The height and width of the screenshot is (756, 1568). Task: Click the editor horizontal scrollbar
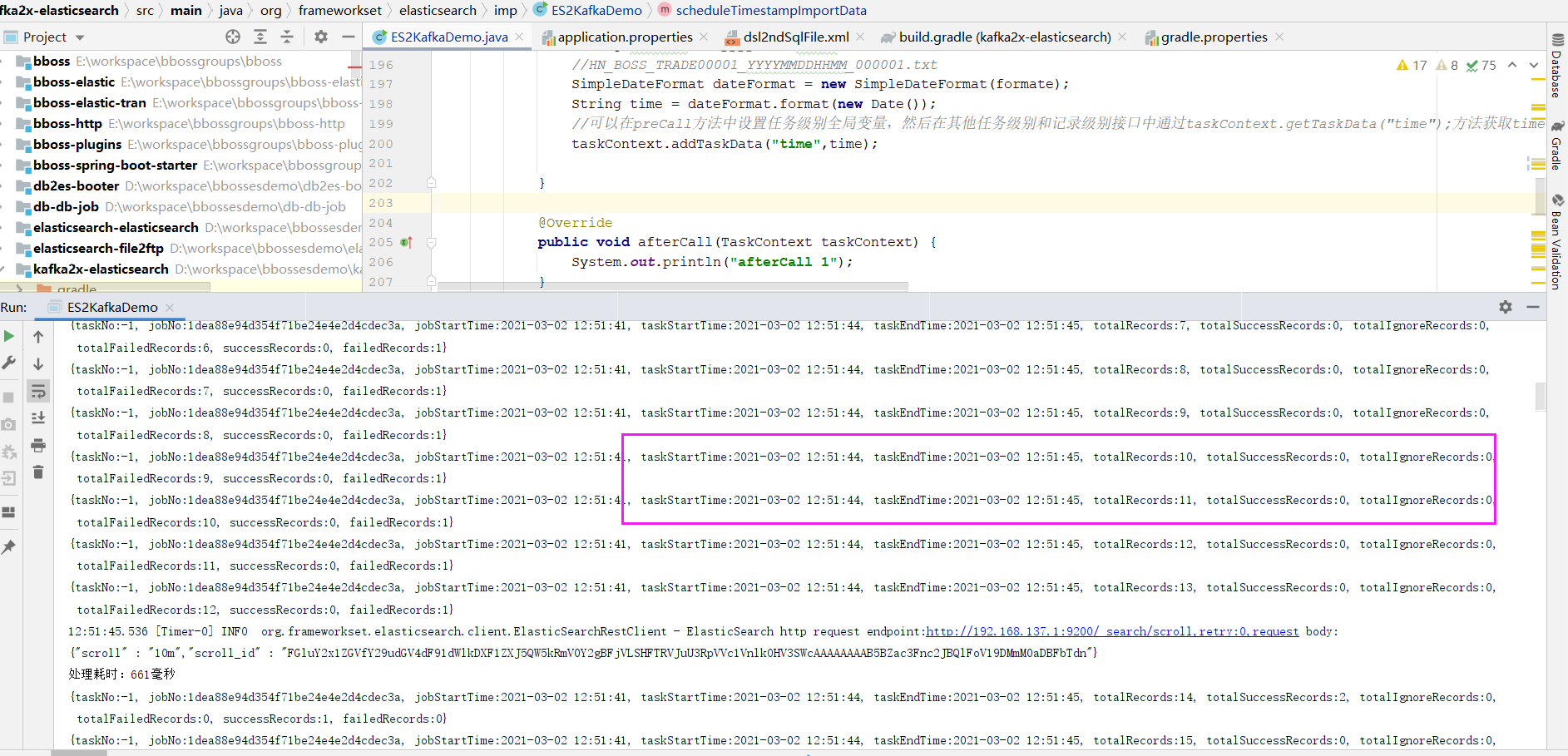[672, 286]
